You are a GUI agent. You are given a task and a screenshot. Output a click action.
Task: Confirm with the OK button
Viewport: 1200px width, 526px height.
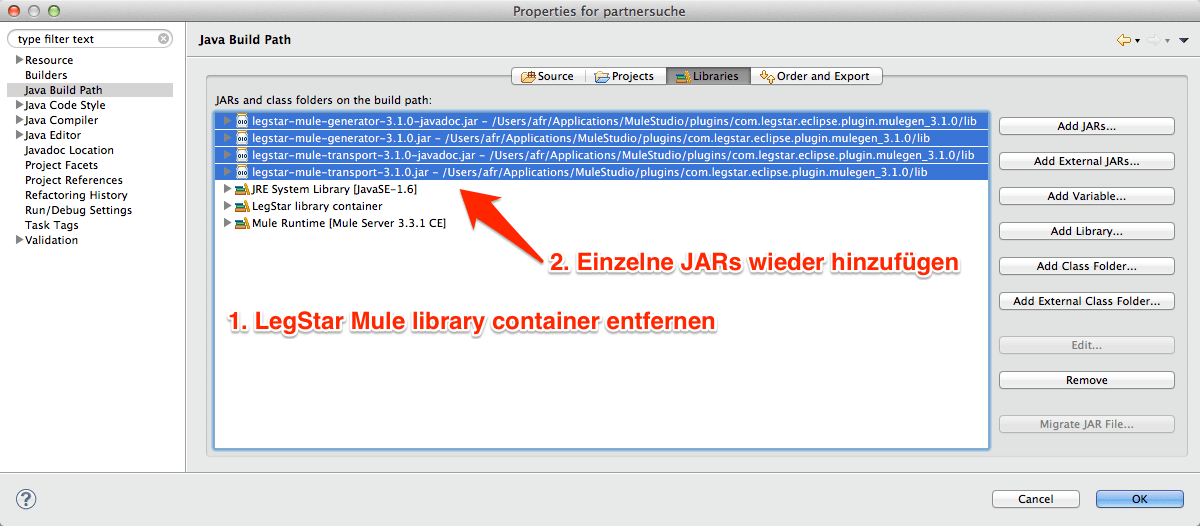click(x=1139, y=499)
